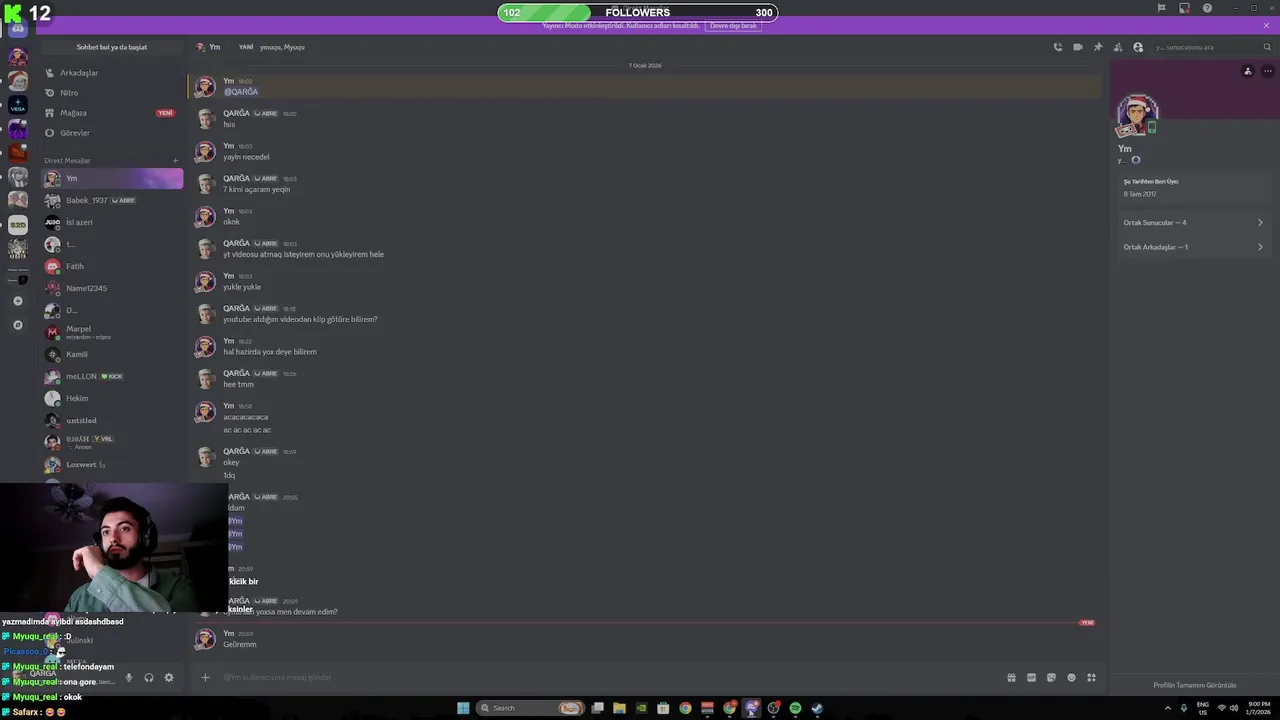The image size is (1280, 720).
Task: Expand Ortak Arkadaşlar — 1
Action: click(x=1193, y=247)
